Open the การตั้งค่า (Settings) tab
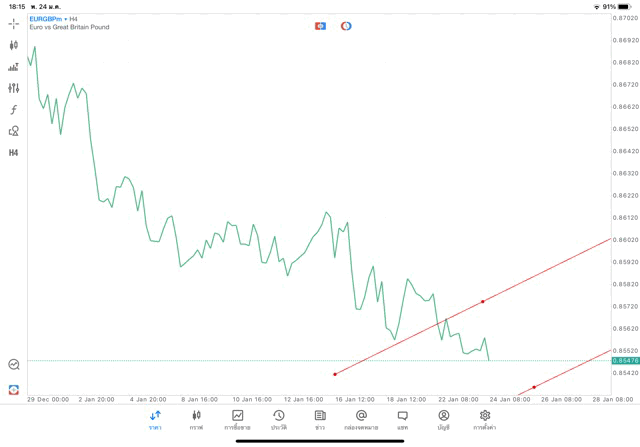 point(485,420)
